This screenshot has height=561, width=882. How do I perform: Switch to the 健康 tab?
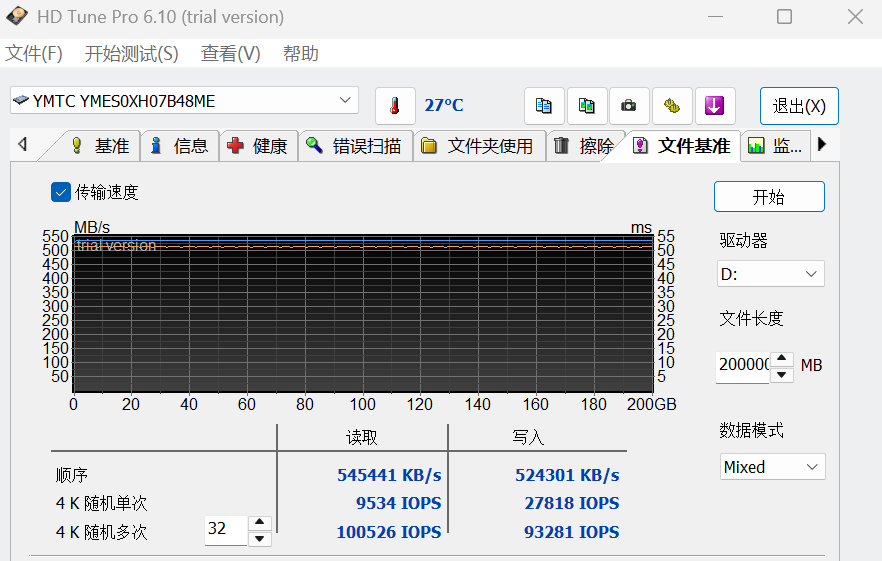(258, 146)
